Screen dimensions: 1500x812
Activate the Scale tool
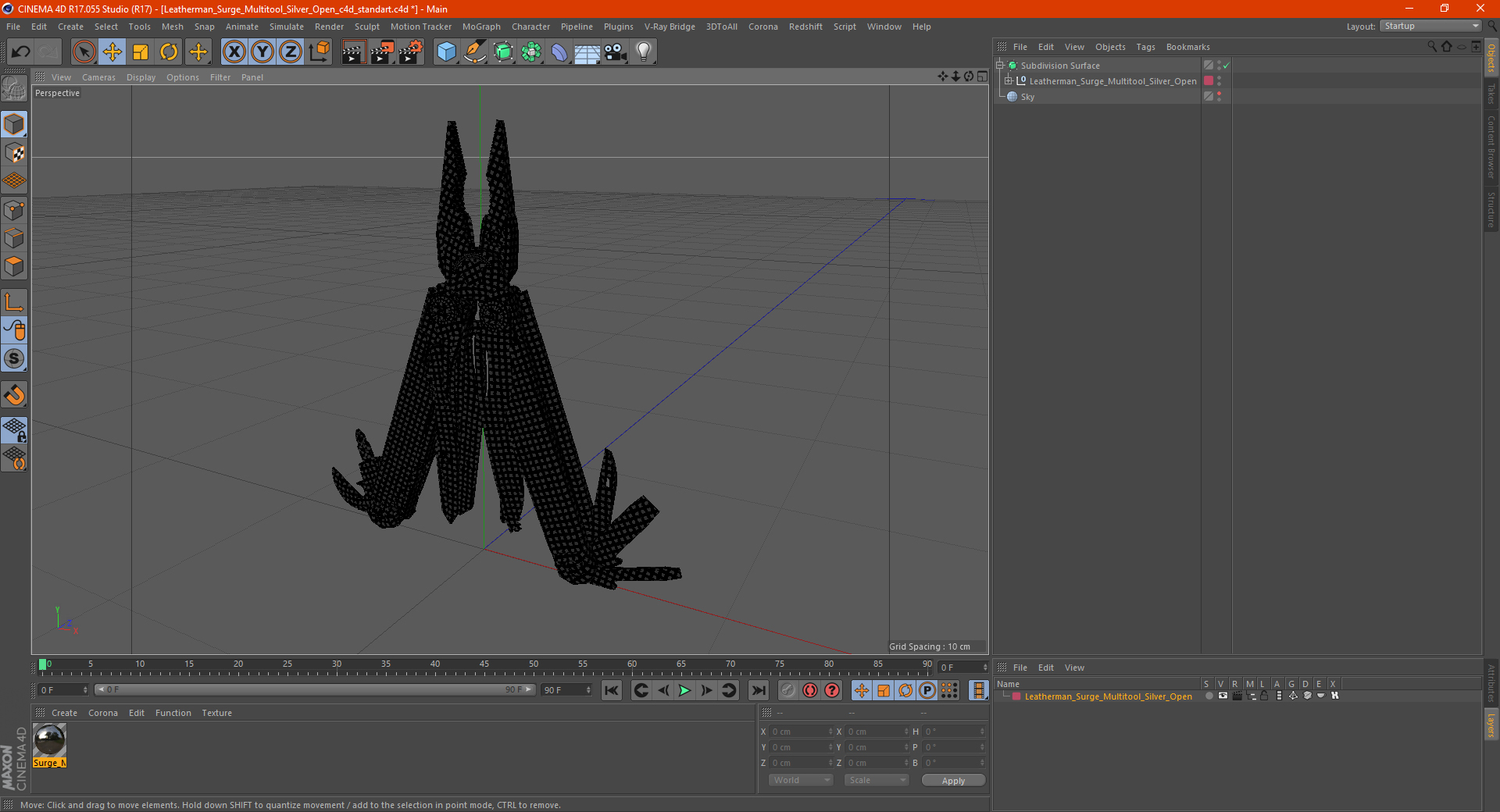click(141, 52)
